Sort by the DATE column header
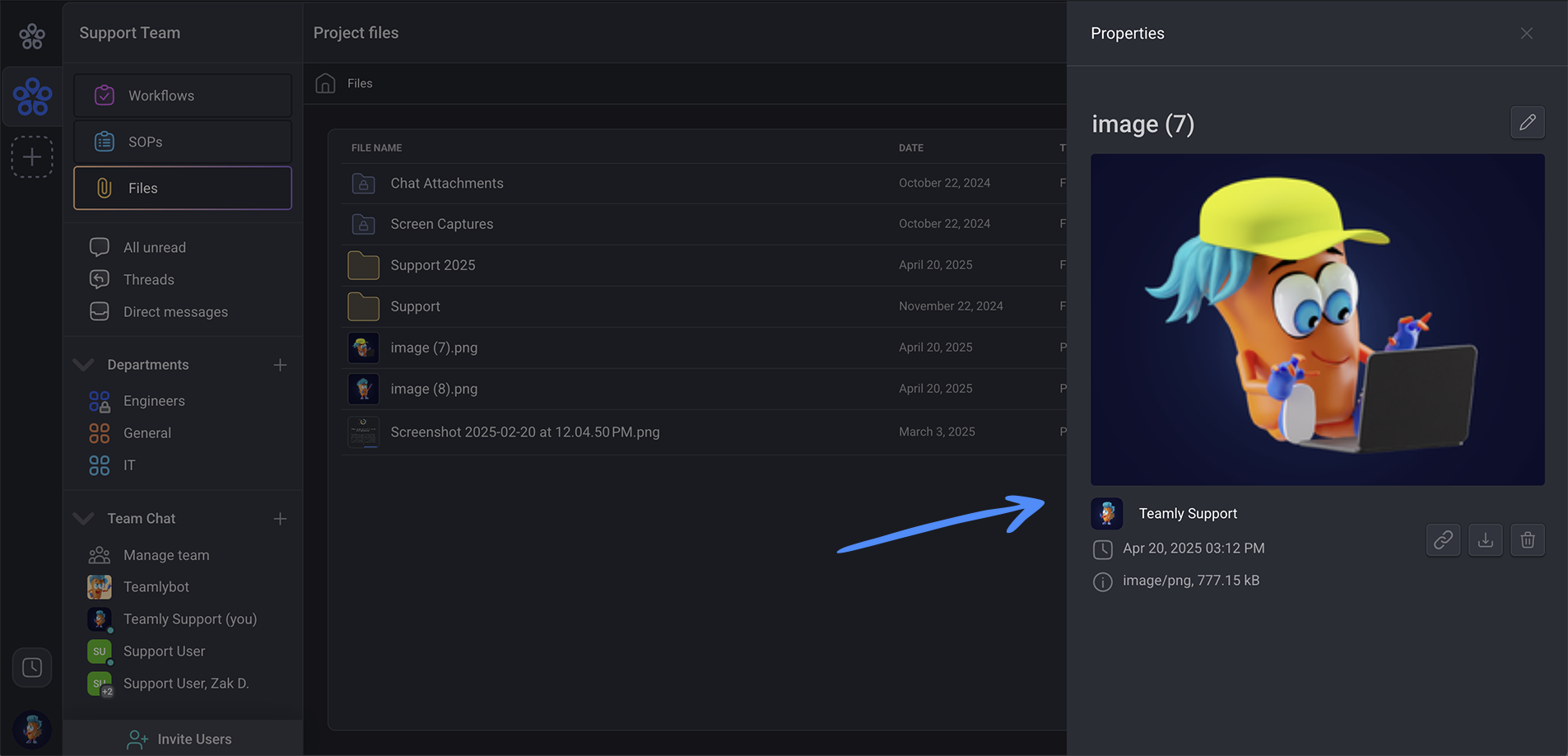This screenshot has width=1568, height=756. tap(911, 148)
